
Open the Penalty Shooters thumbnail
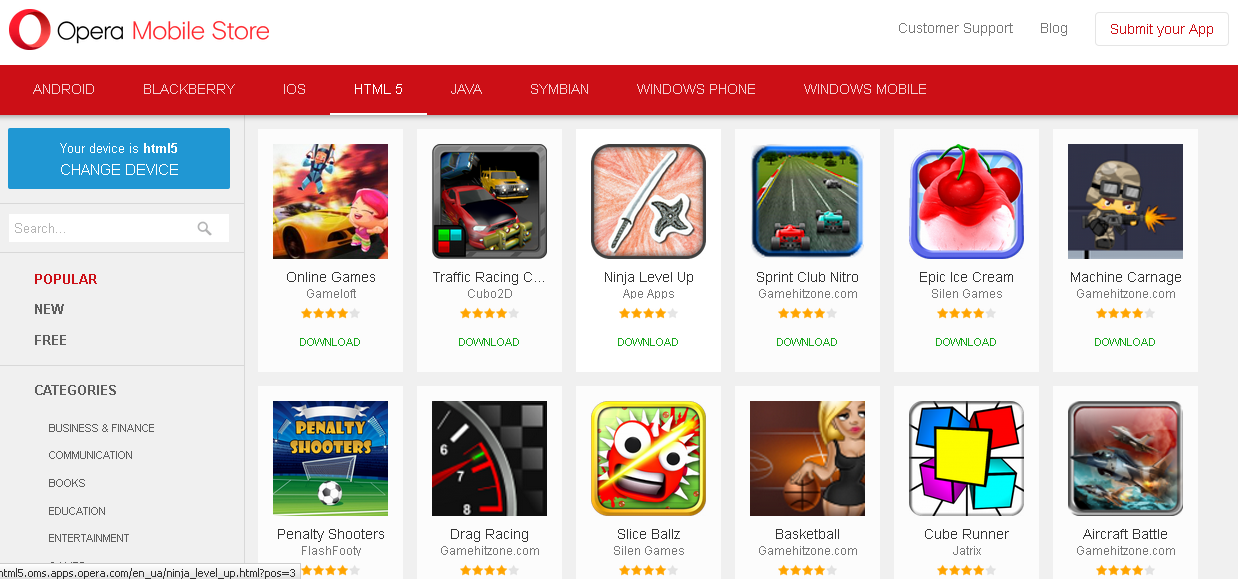[x=330, y=458]
